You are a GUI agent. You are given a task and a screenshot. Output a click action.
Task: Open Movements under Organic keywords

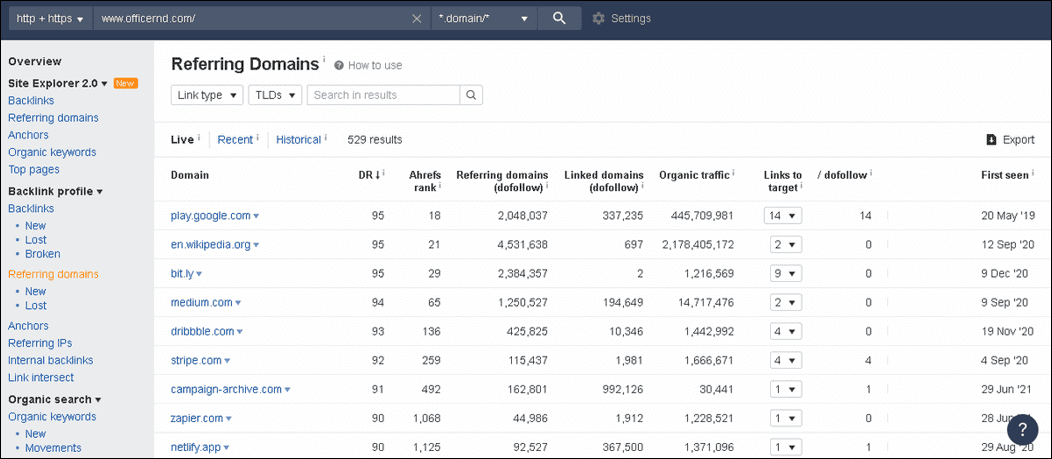pyautogui.click(x=53, y=448)
